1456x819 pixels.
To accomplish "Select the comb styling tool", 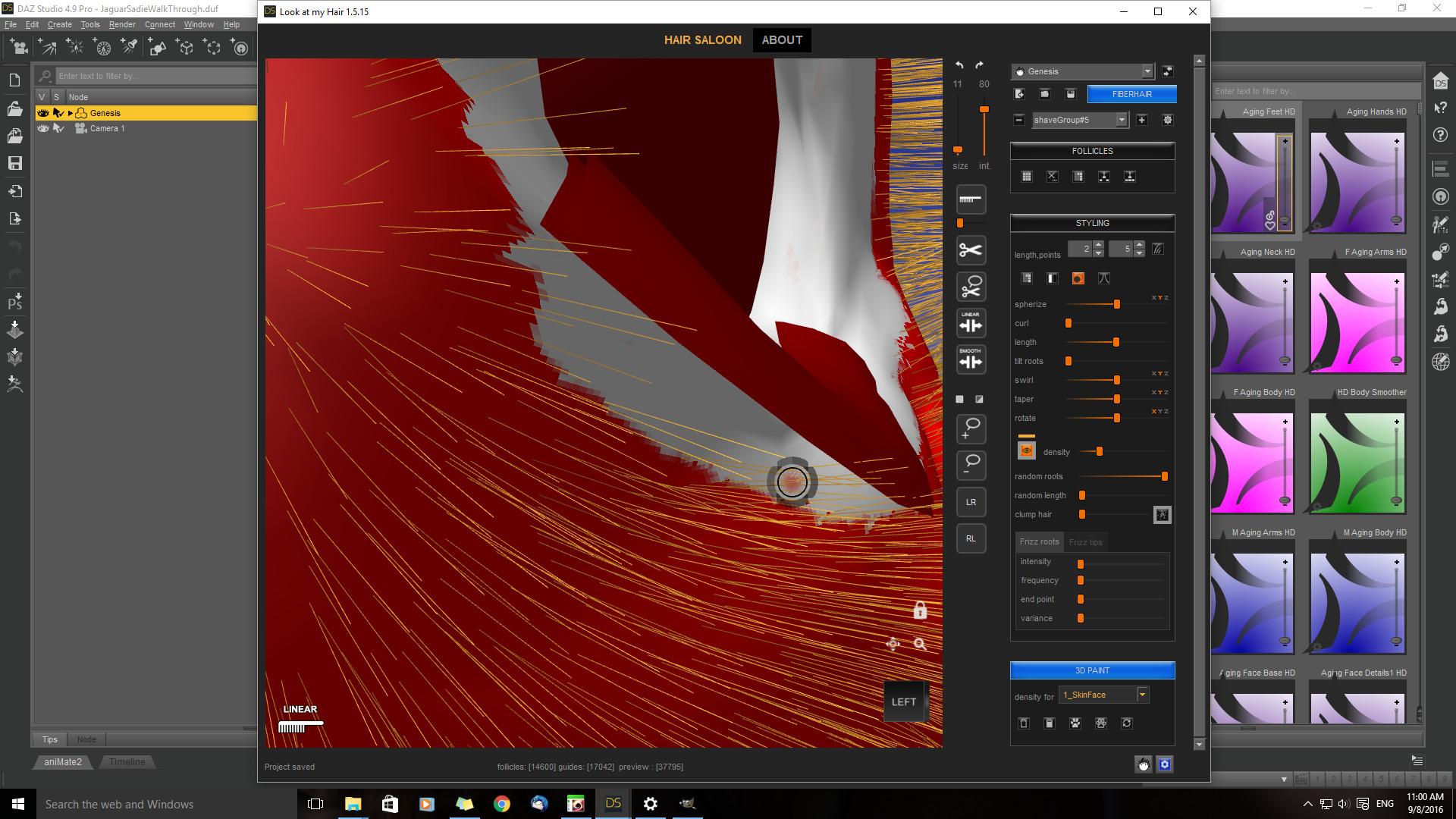I will click(x=971, y=199).
